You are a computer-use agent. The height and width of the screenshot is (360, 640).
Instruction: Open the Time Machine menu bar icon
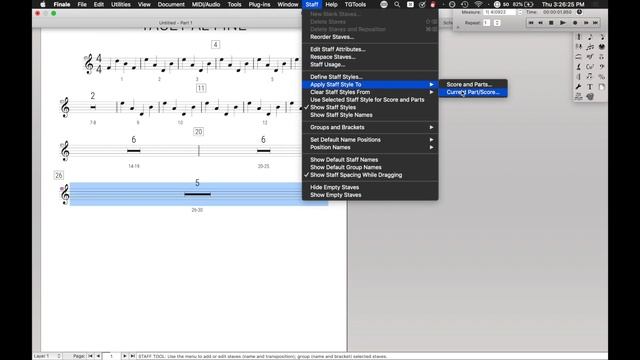pyautogui.click(x=464, y=4)
